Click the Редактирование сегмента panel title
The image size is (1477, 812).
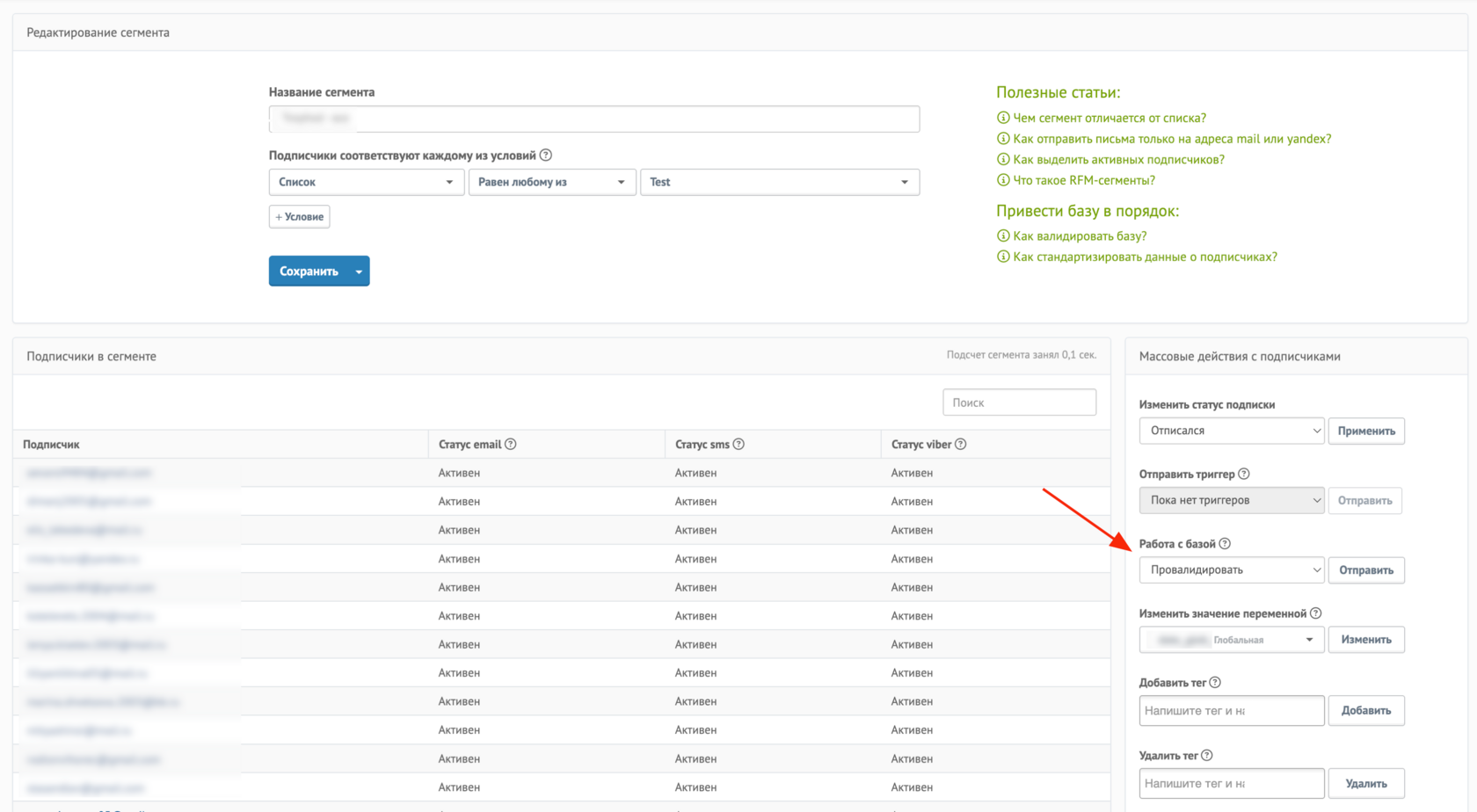(98, 33)
